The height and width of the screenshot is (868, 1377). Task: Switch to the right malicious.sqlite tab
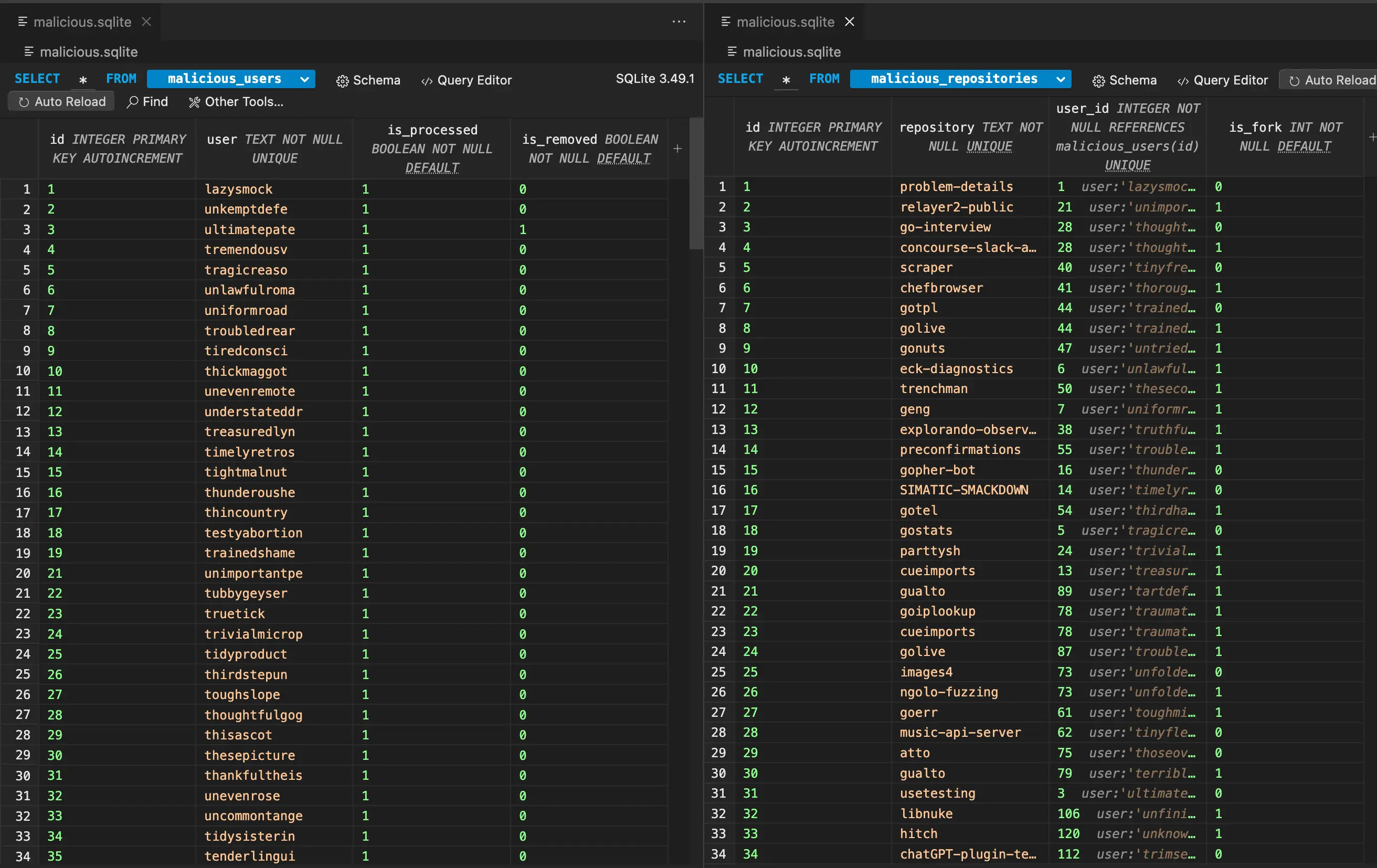coord(785,22)
